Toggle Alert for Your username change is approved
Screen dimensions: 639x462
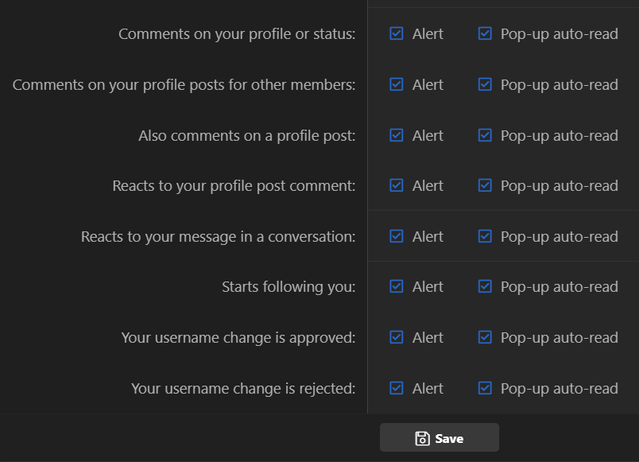pos(397,337)
